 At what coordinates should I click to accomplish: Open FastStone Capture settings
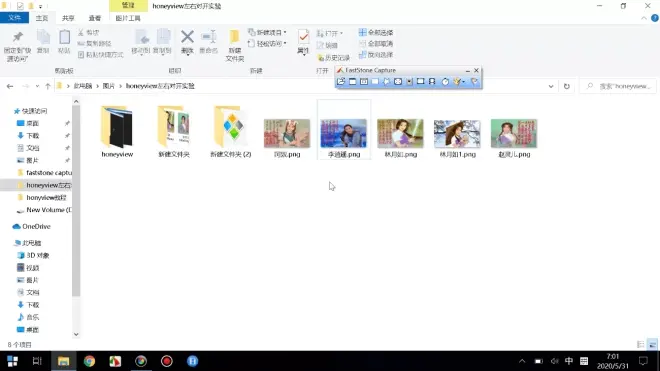pyautogui.click(x=474, y=82)
